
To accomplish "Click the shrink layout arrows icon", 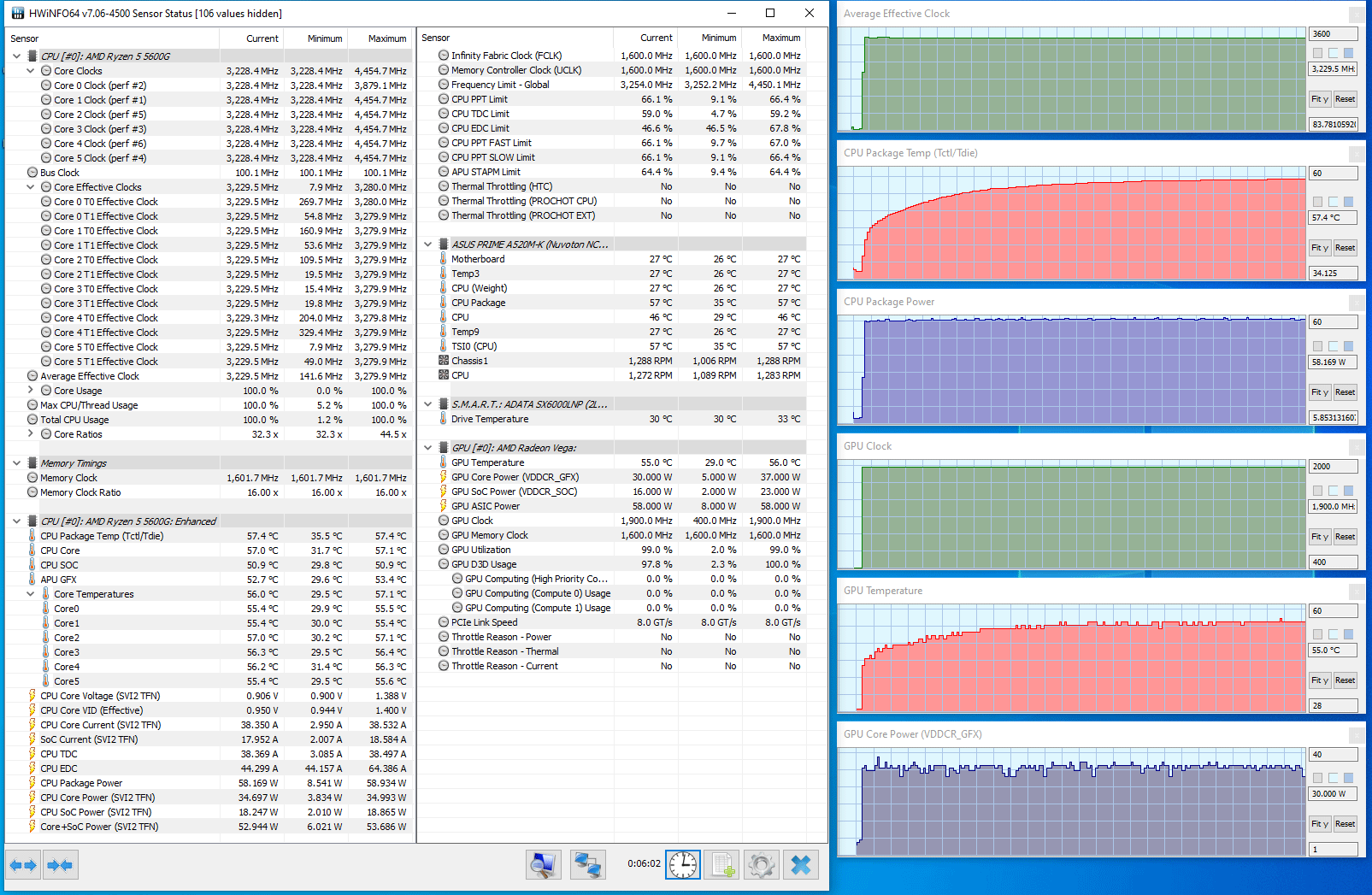I will pyautogui.click(x=59, y=865).
